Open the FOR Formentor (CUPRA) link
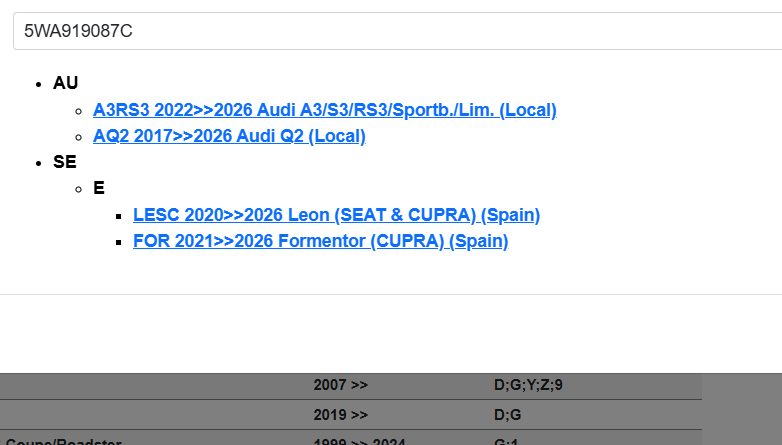The image size is (782, 445). [x=320, y=241]
